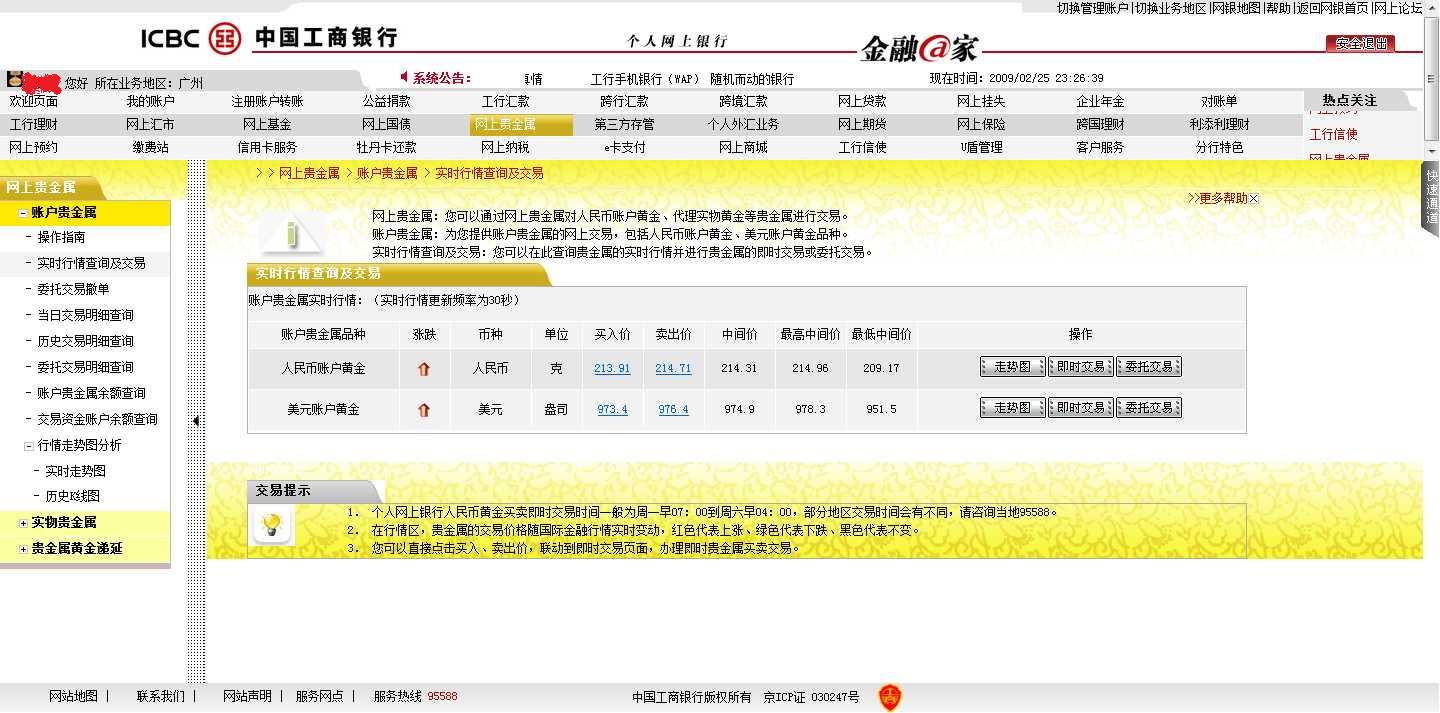The image size is (1440, 713).
Task: Click 切换管理账户 in top links
Action: click(x=1093, y=8)
